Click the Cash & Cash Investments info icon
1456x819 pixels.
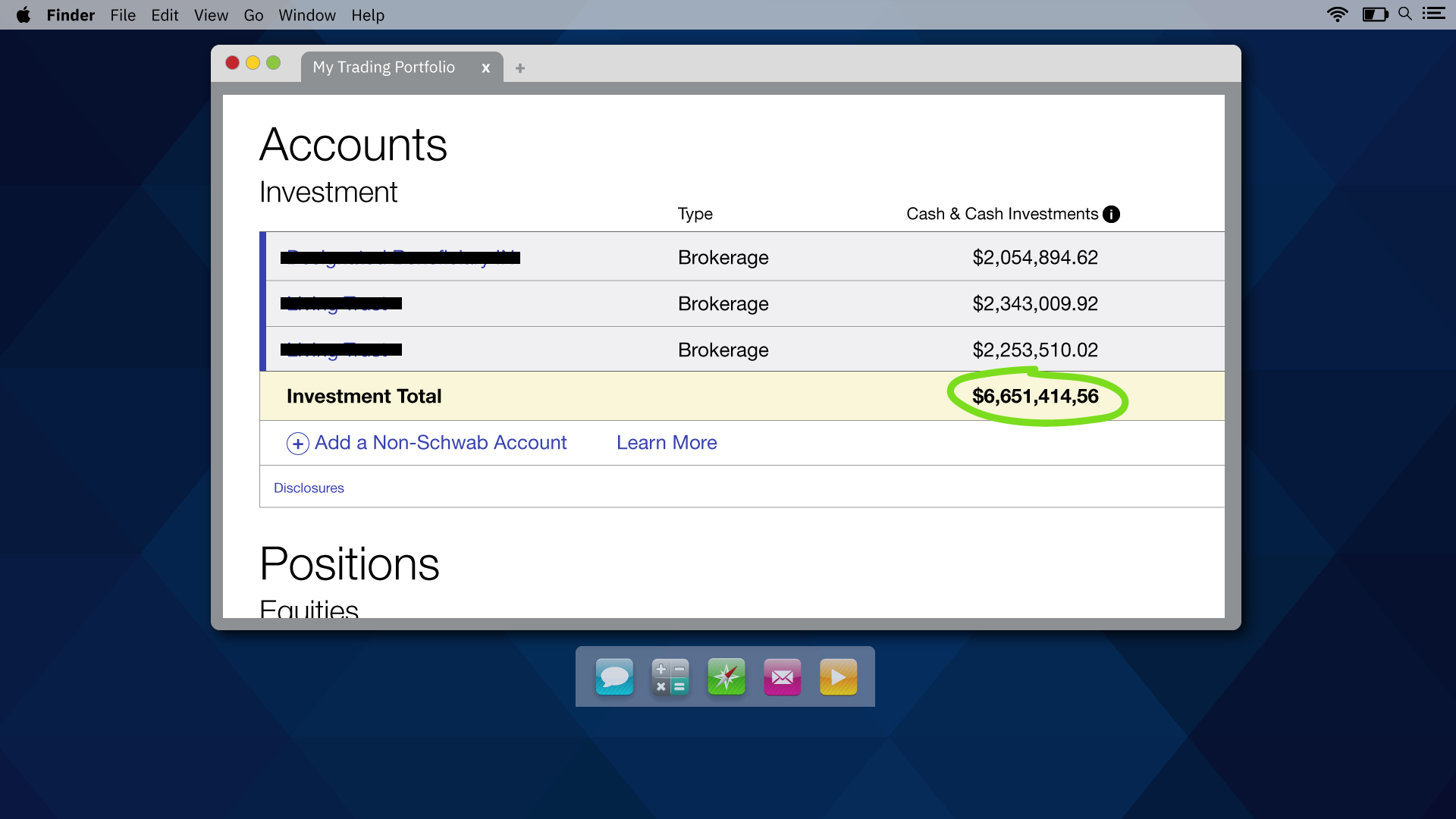(x=1111, y=215)
